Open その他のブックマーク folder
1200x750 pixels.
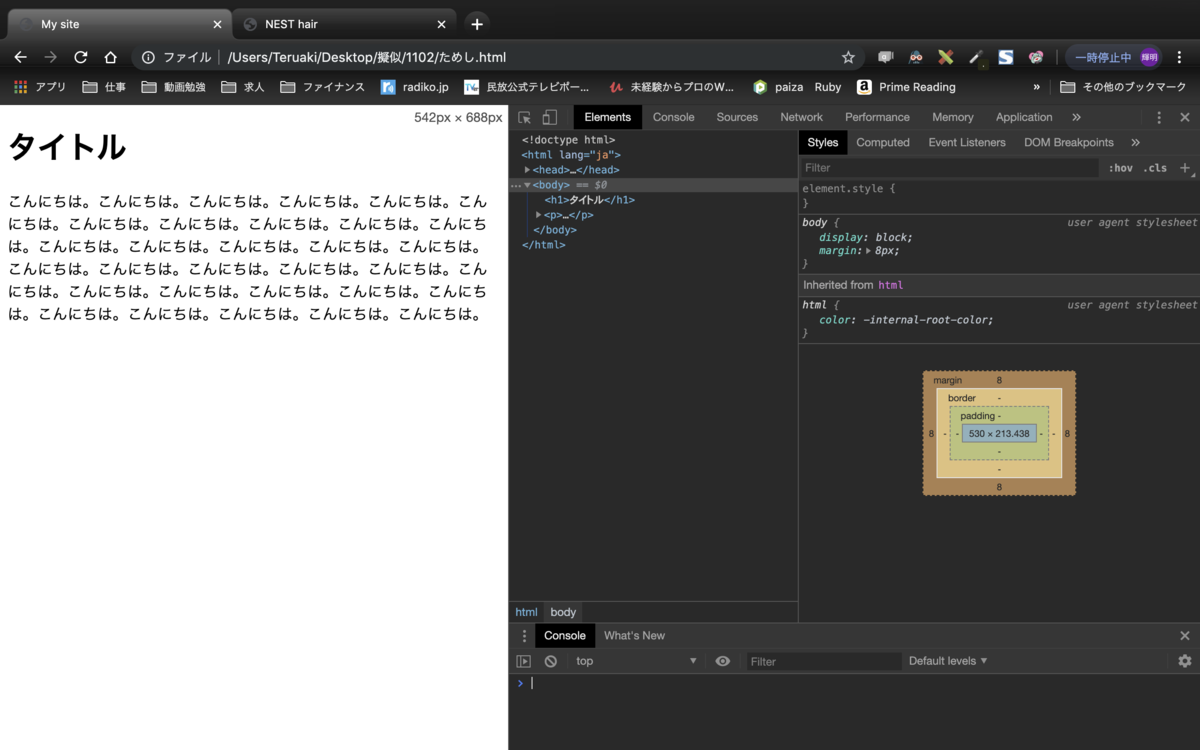pos(1123,87)
